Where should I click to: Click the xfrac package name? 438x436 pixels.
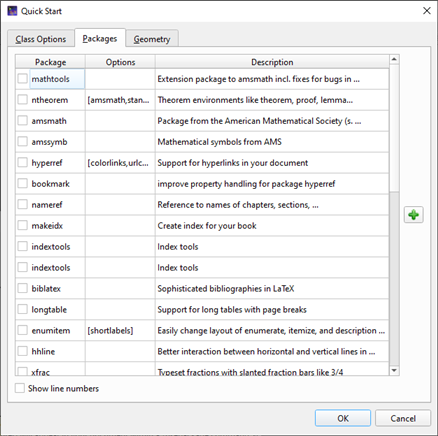40,372
